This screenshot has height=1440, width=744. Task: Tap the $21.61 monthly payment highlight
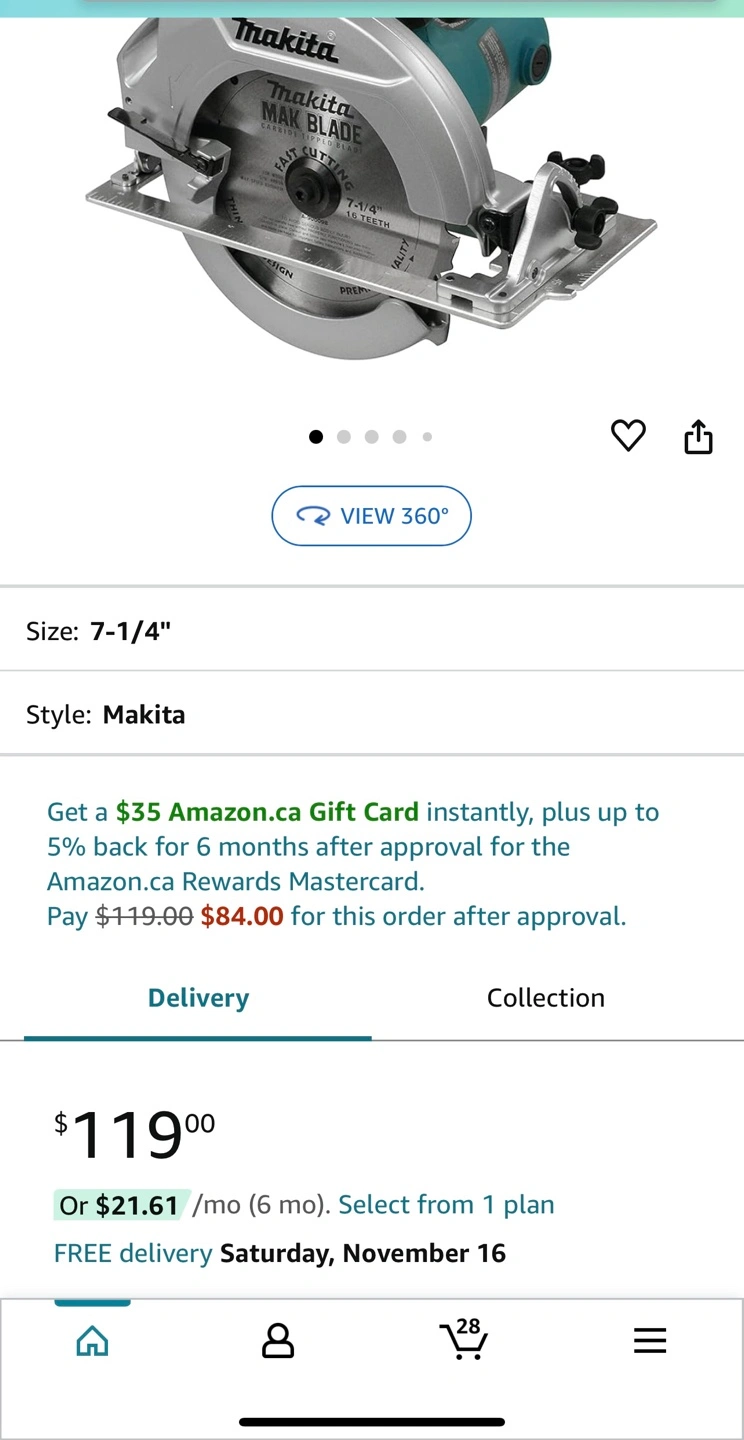pos(120,1205)
